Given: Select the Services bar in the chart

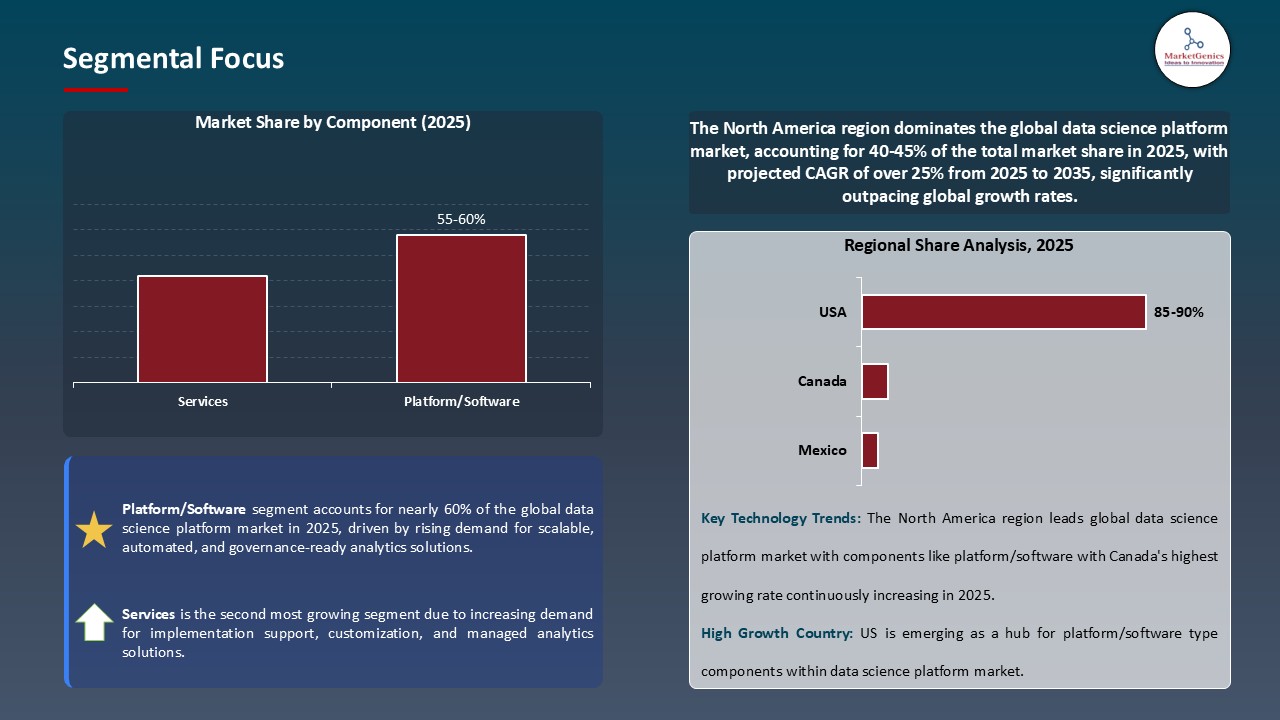Looking at the screenshot, I should pos(202,328).
